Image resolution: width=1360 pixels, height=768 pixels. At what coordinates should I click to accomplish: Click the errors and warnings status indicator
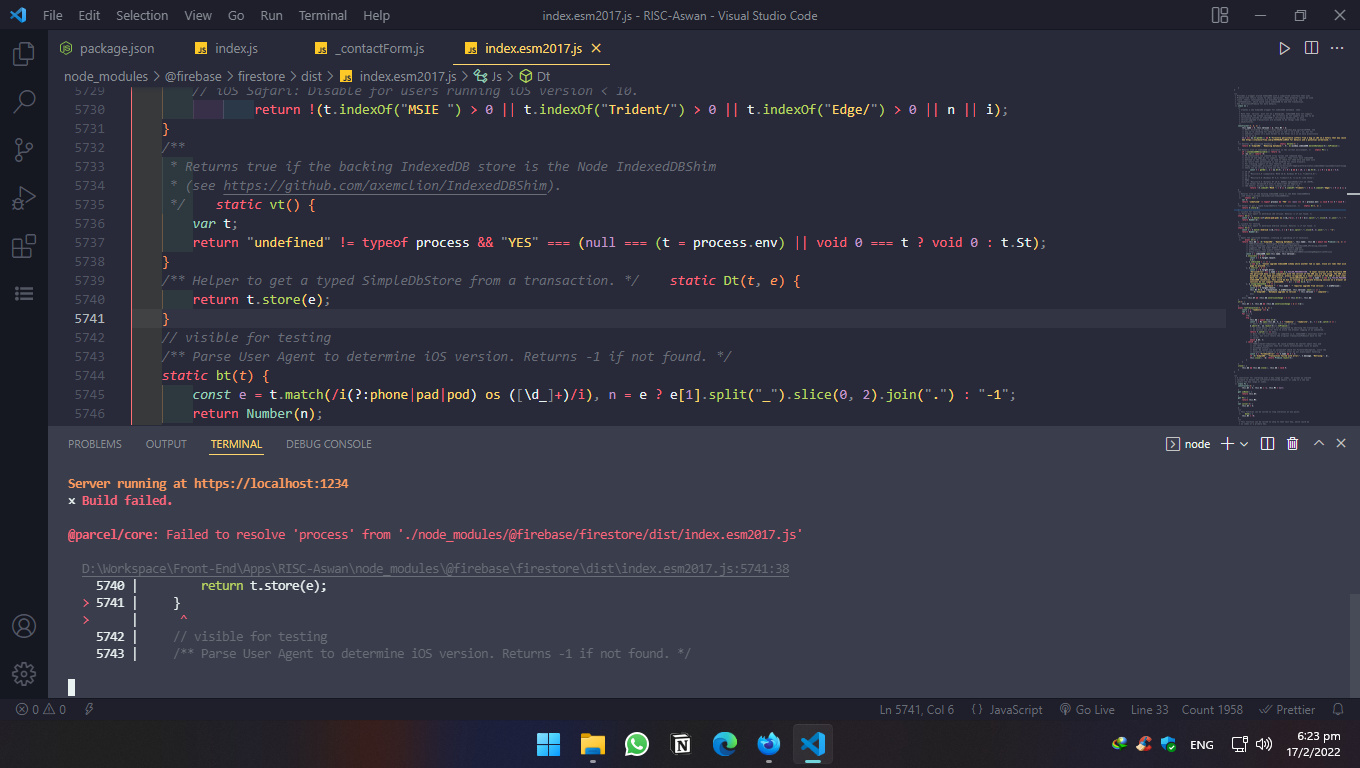[x=41, y=709]
